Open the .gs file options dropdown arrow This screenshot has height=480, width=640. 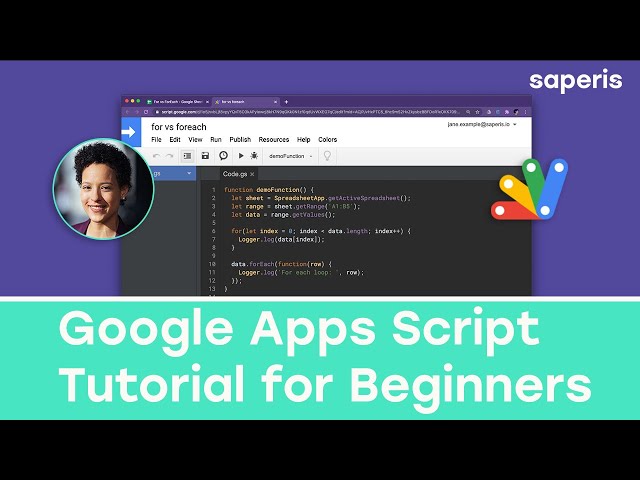point(189,173)
